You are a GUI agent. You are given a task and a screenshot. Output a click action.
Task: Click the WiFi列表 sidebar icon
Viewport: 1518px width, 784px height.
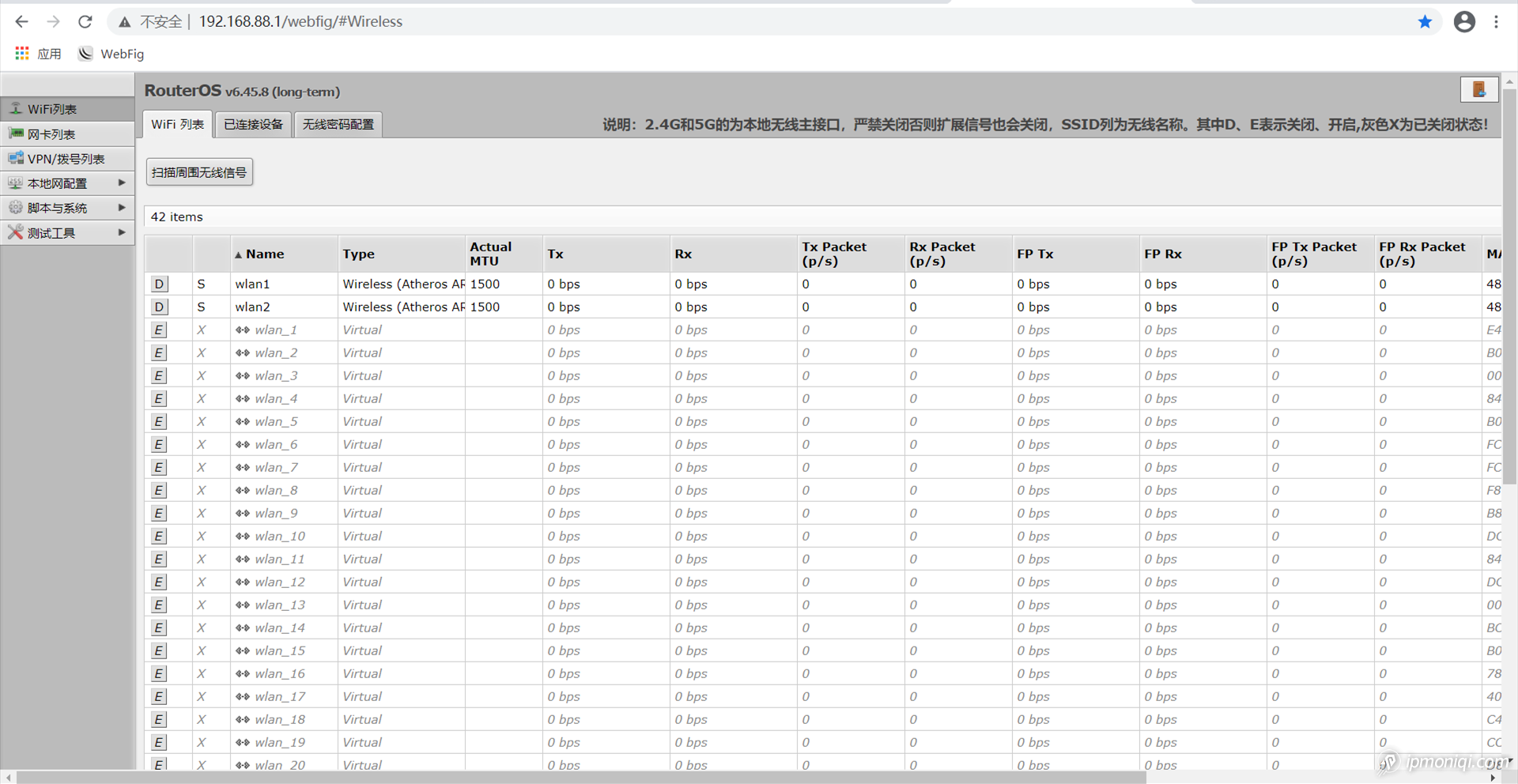click(16, 108)
